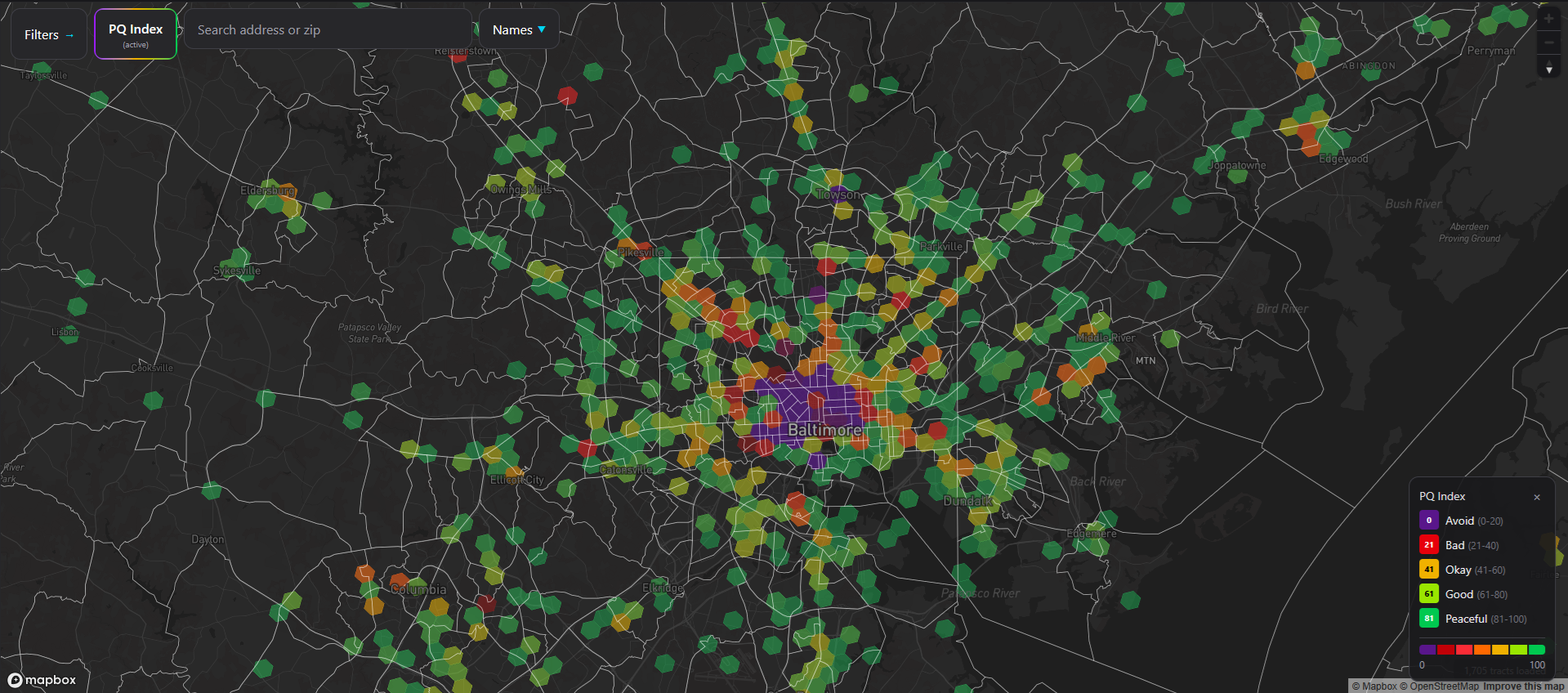Select the purple Avoid swatch in the legend

click(1429, 521)
